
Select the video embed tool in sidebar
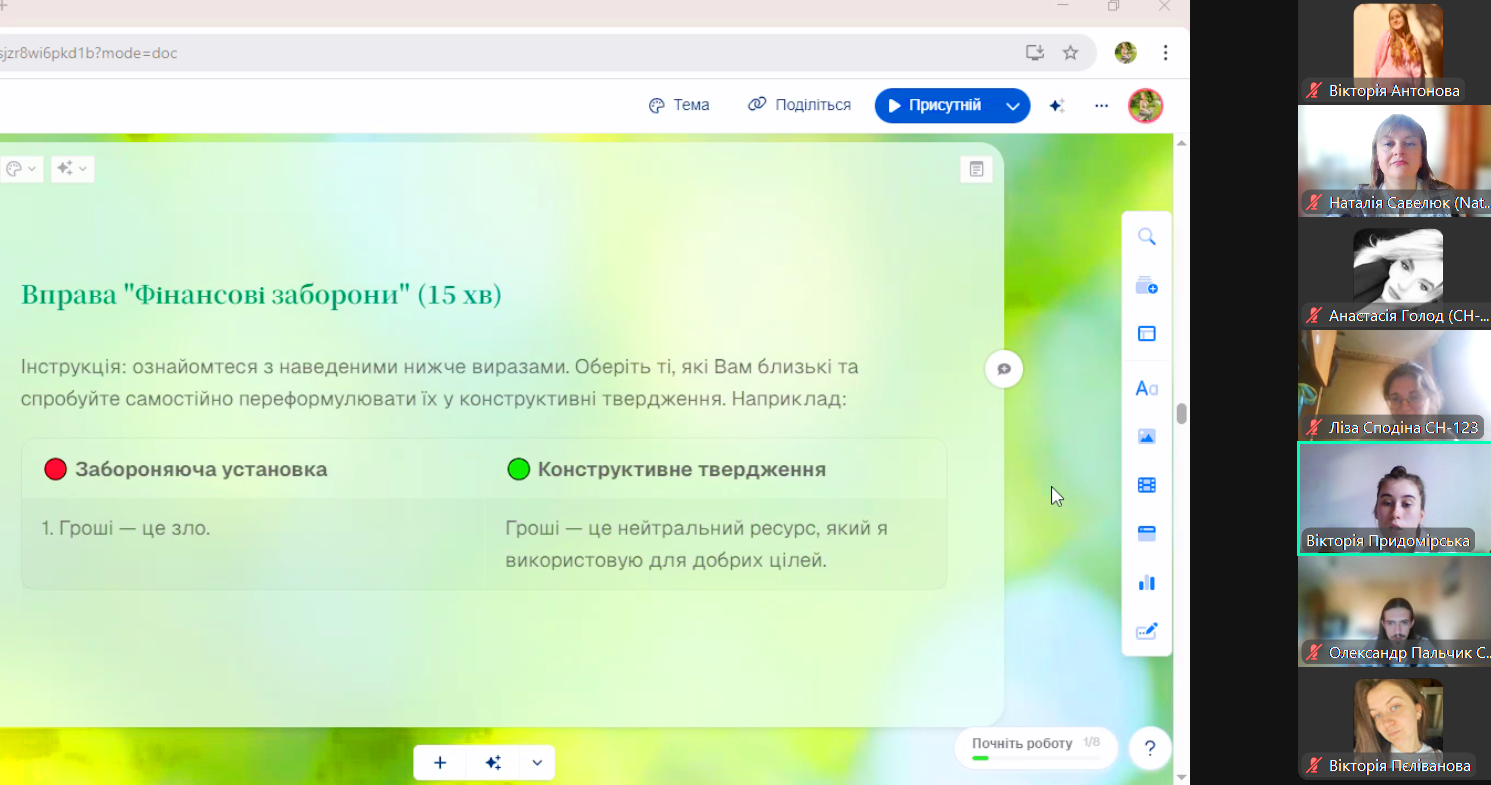pos(1146,484)
